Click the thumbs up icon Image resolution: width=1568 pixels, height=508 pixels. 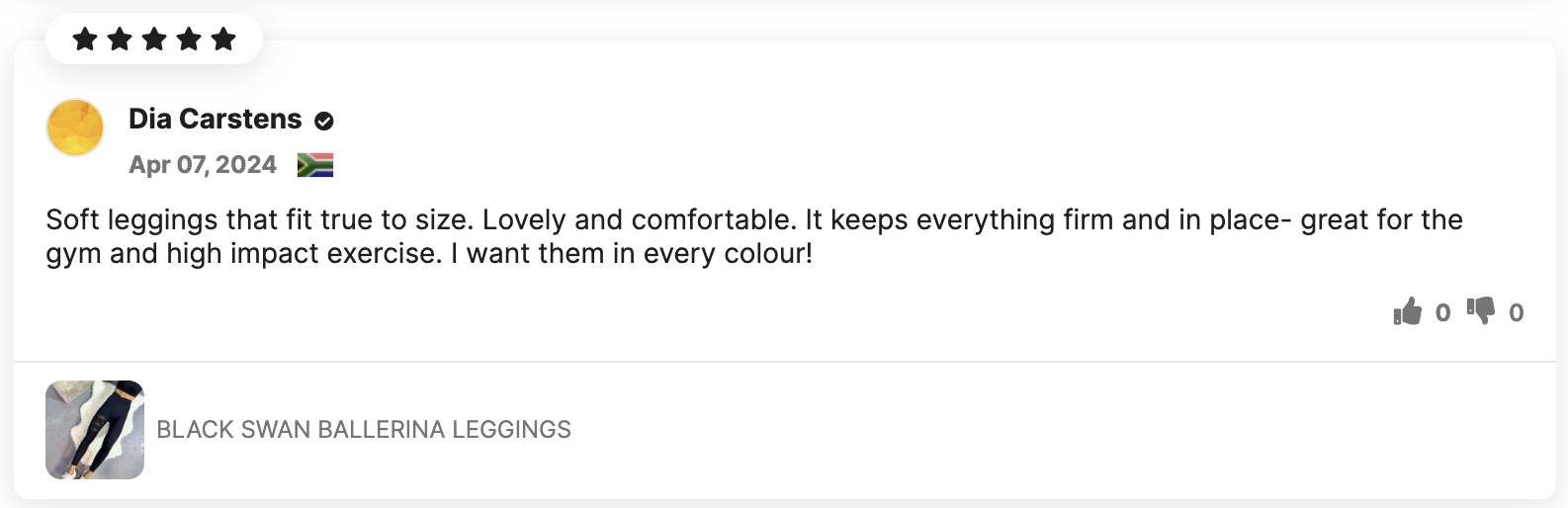1408,312
